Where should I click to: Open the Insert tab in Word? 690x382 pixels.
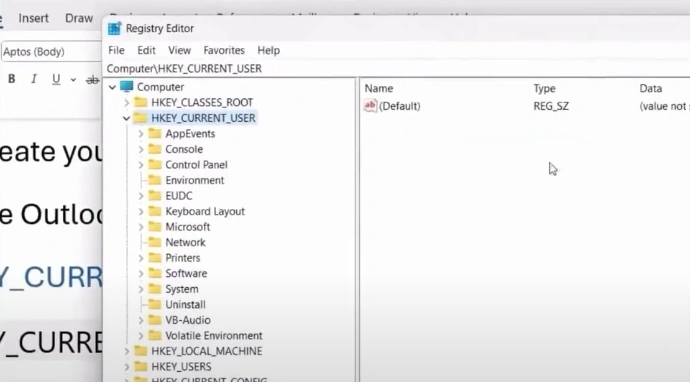pyautogui.click(x=33, y=18)
